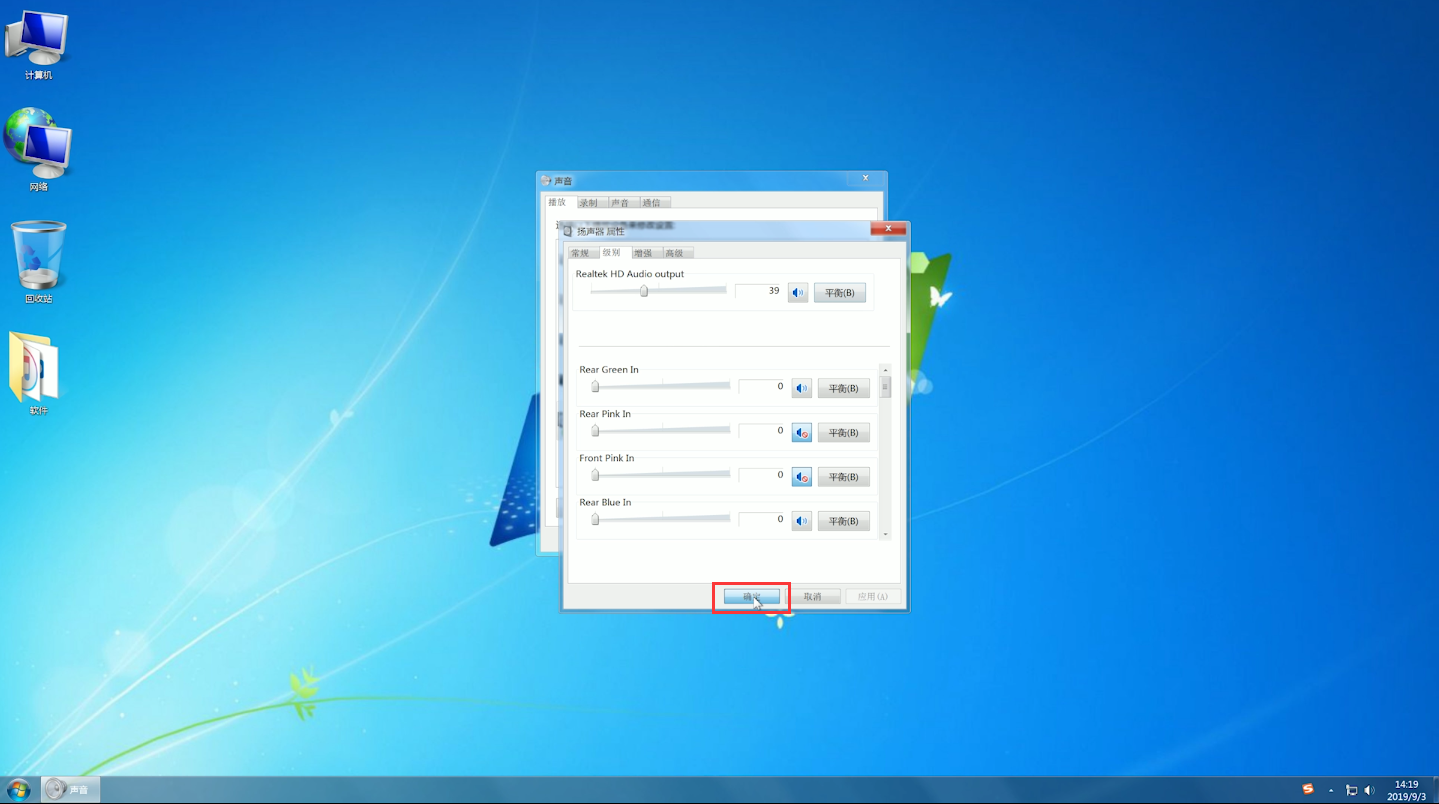Click the levels list scrollbar thumb
Screen dimensions: 1439x804
885,387
